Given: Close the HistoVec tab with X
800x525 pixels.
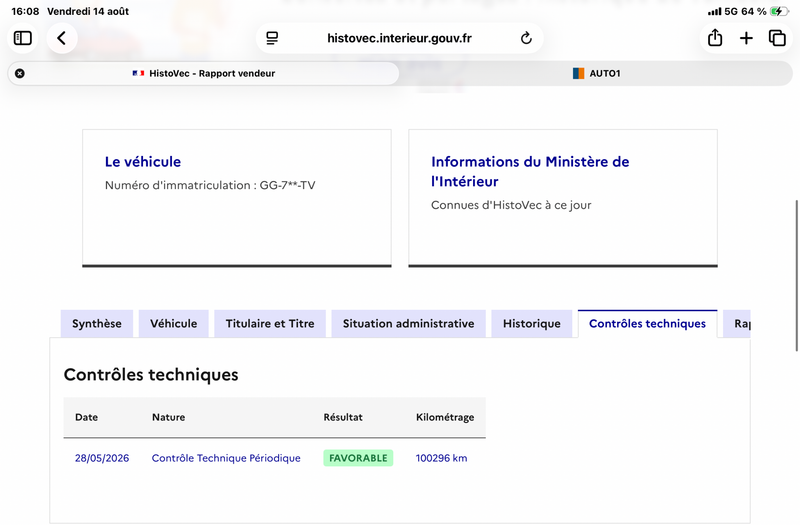Looking at the screenshot, I should [20, 73].
